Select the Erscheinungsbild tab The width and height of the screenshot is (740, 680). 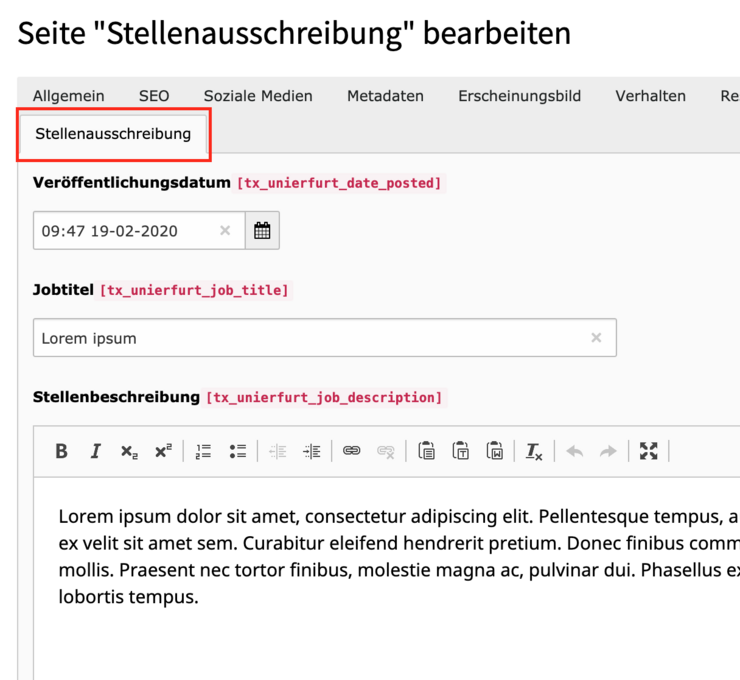pos(519,96)
